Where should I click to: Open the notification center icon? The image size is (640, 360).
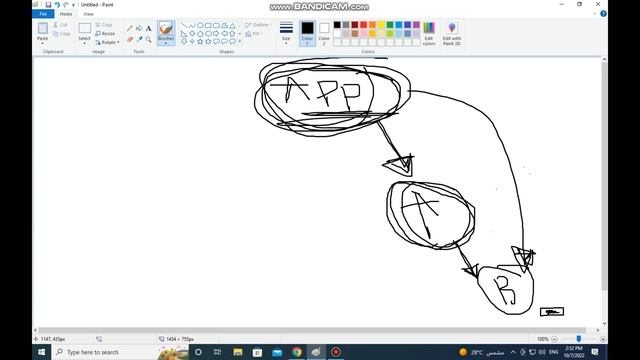coord(595,352)
